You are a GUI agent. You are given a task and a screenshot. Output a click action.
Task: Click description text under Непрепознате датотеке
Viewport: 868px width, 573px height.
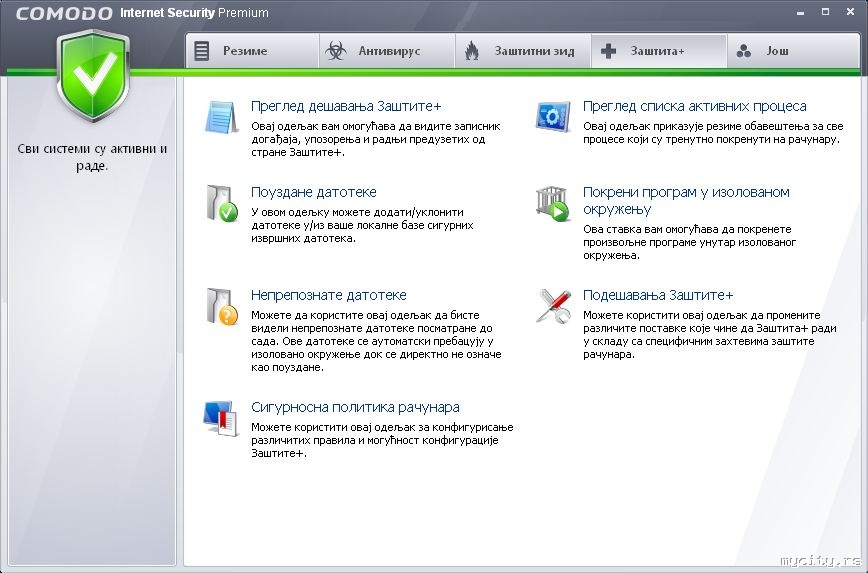(376, 341)
